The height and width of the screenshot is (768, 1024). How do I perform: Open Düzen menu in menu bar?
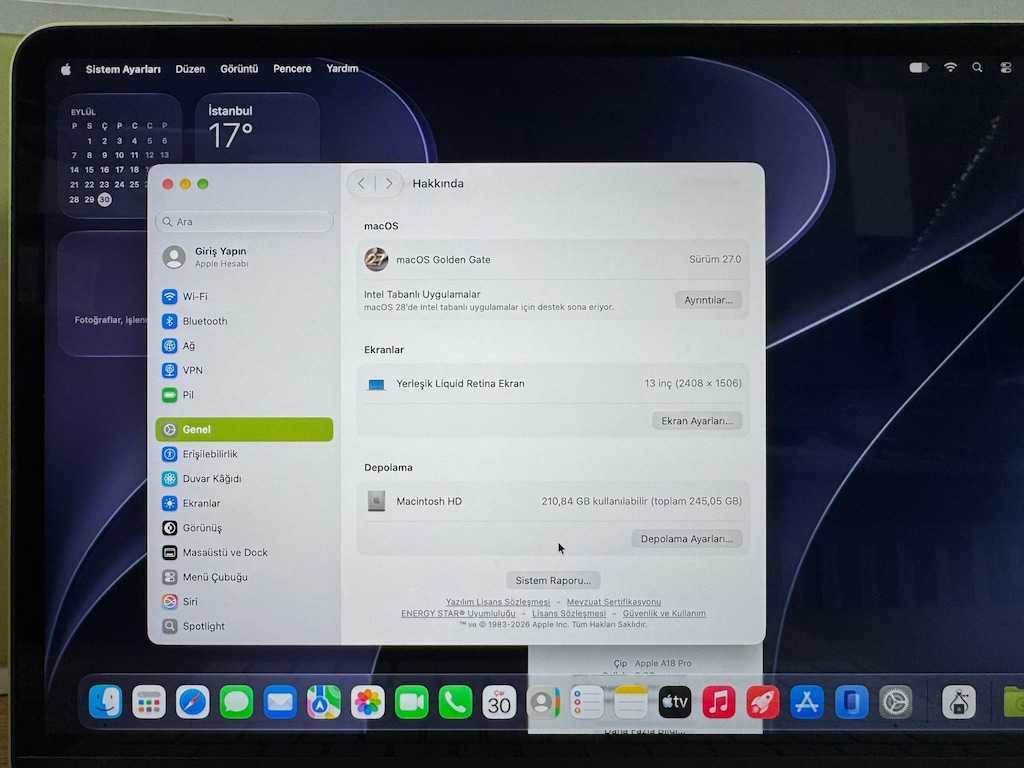[190, 69]
